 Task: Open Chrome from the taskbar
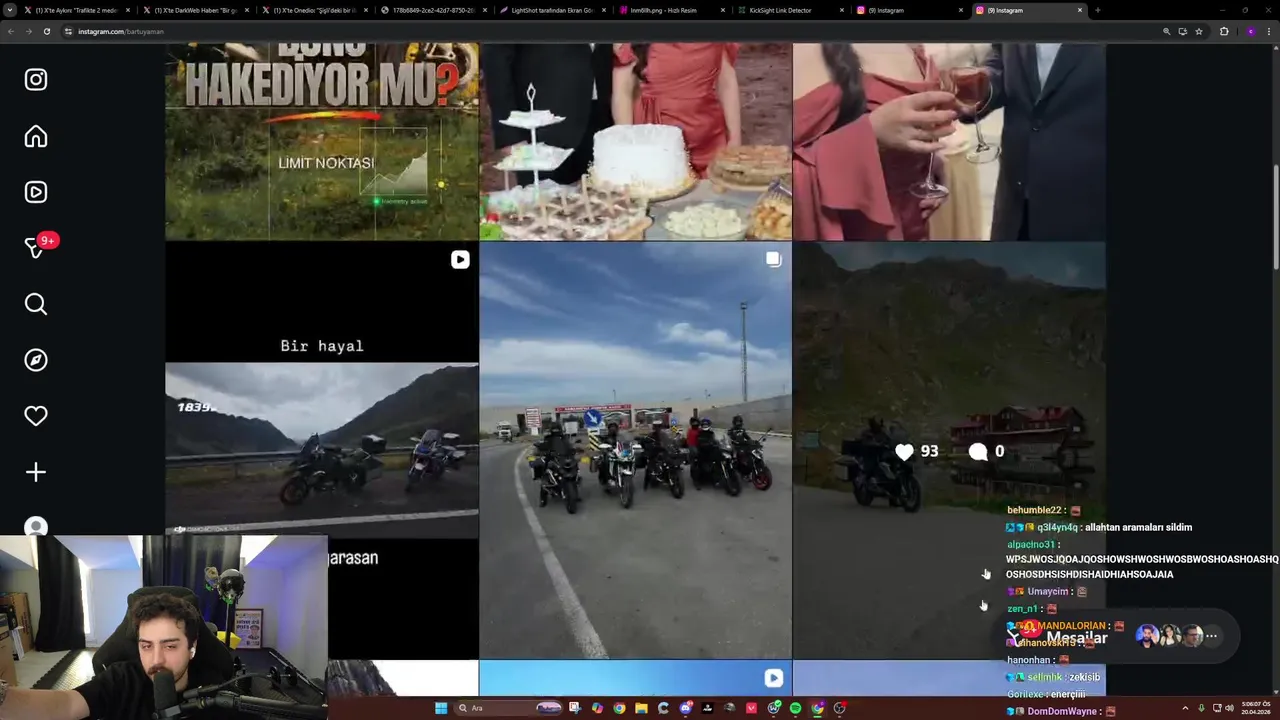pyautogui.click(x=619, y=708)
